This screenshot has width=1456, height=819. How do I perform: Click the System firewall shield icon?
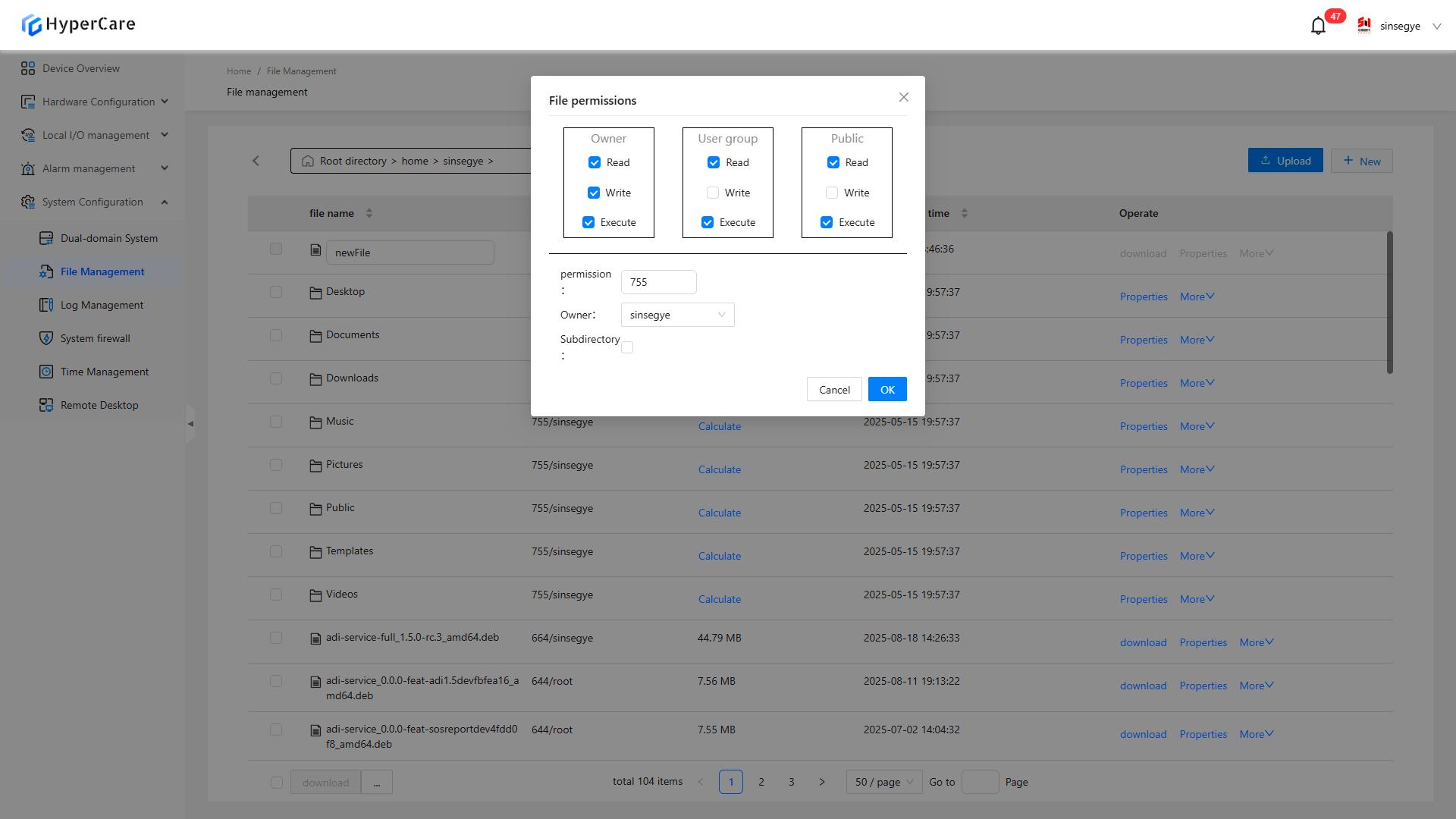point(46,338)
